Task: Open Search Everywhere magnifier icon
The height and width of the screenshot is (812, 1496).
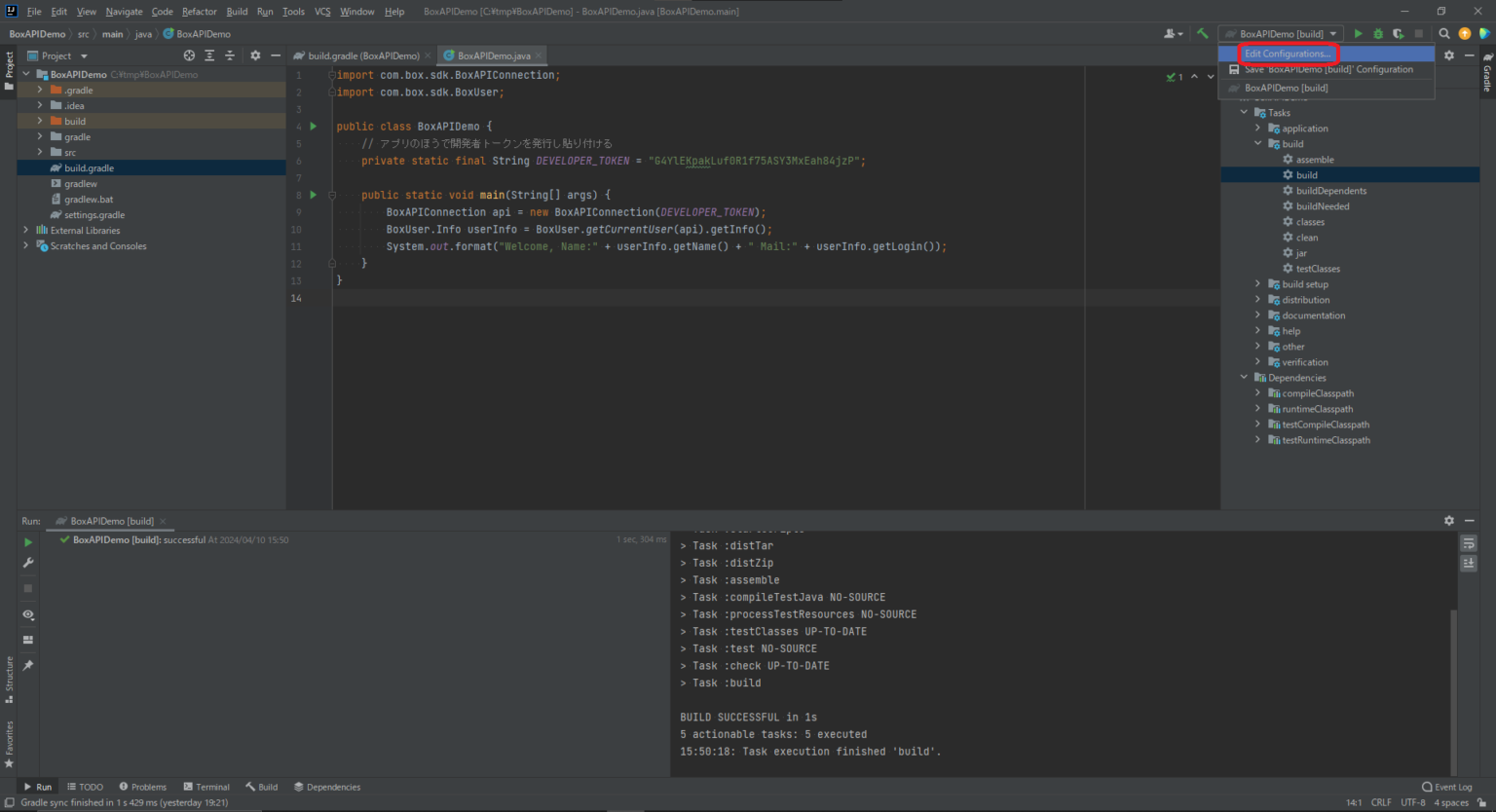Action: pyautogui.click(x=1444, y=33)
